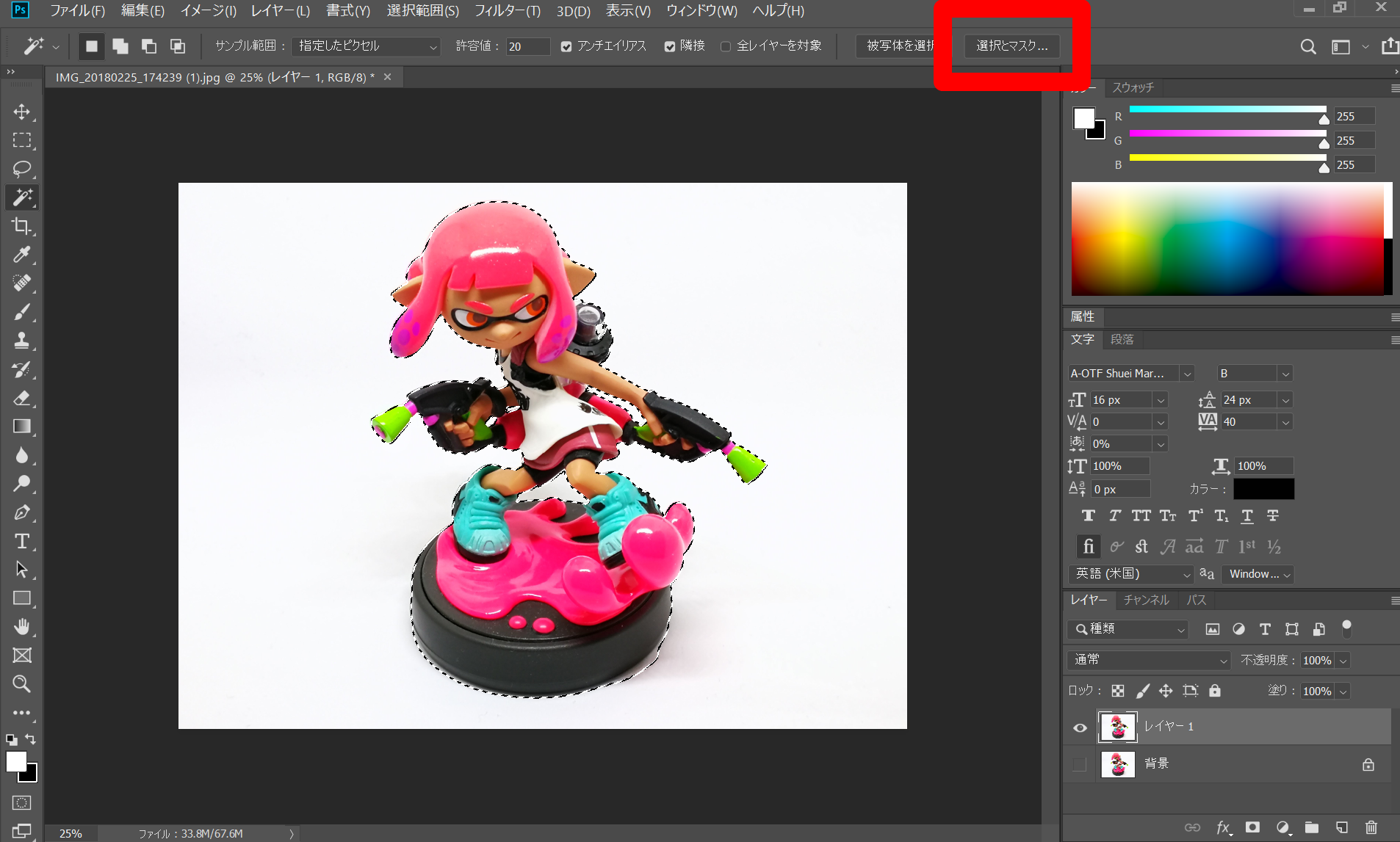Screen dimensions: 1400x842
Task: Open the font style B dropdown
Action: coord(1255,373)
